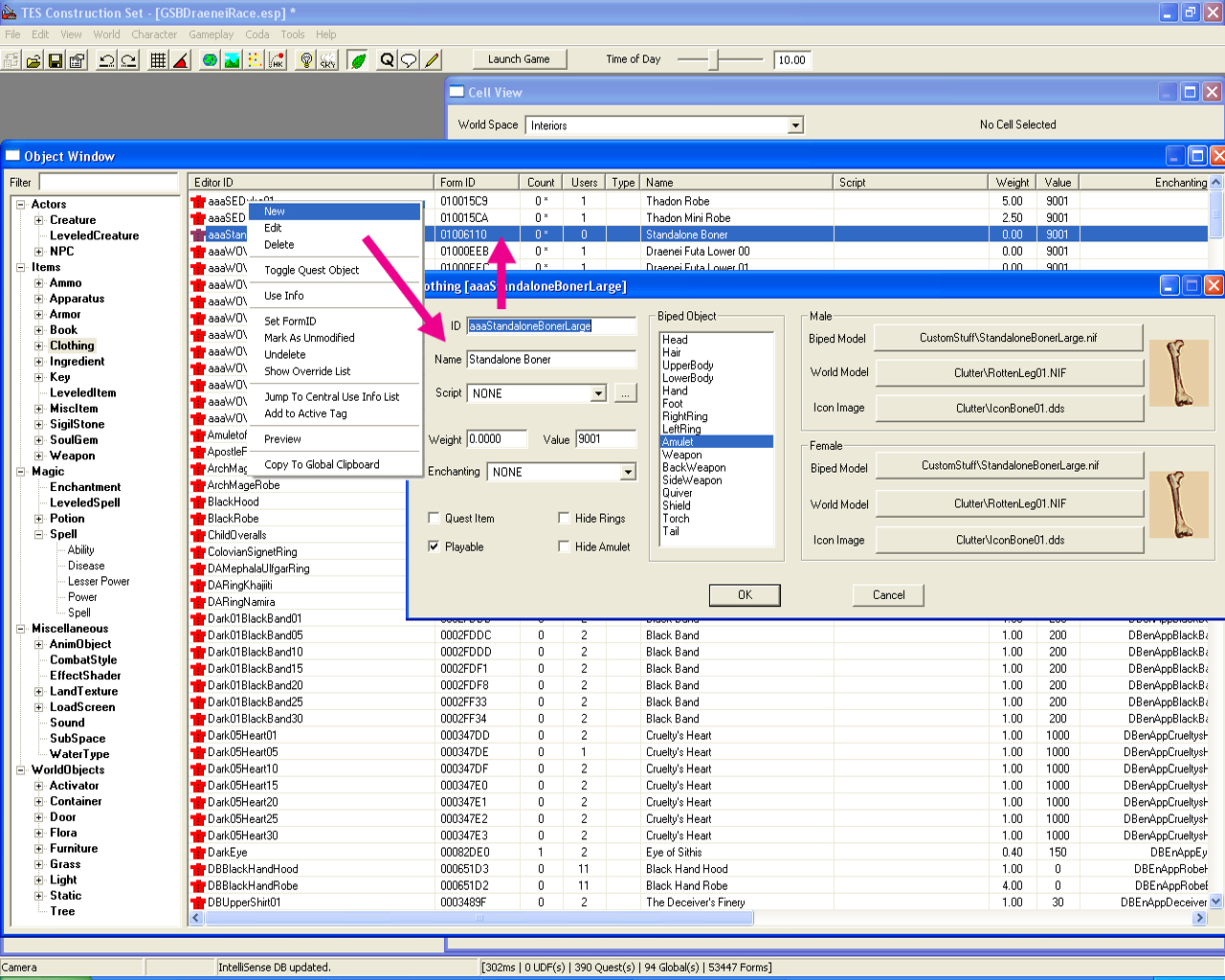
Task: Click the undo arrow toolbar icon
Action: point(106,60)
